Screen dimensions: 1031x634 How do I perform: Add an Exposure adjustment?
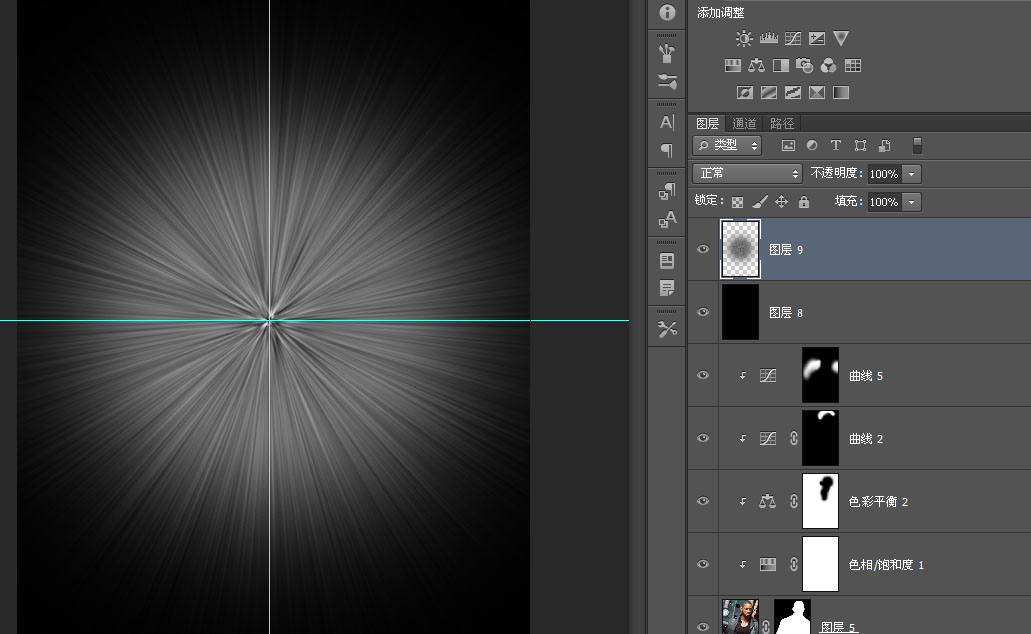coord(817,39)
